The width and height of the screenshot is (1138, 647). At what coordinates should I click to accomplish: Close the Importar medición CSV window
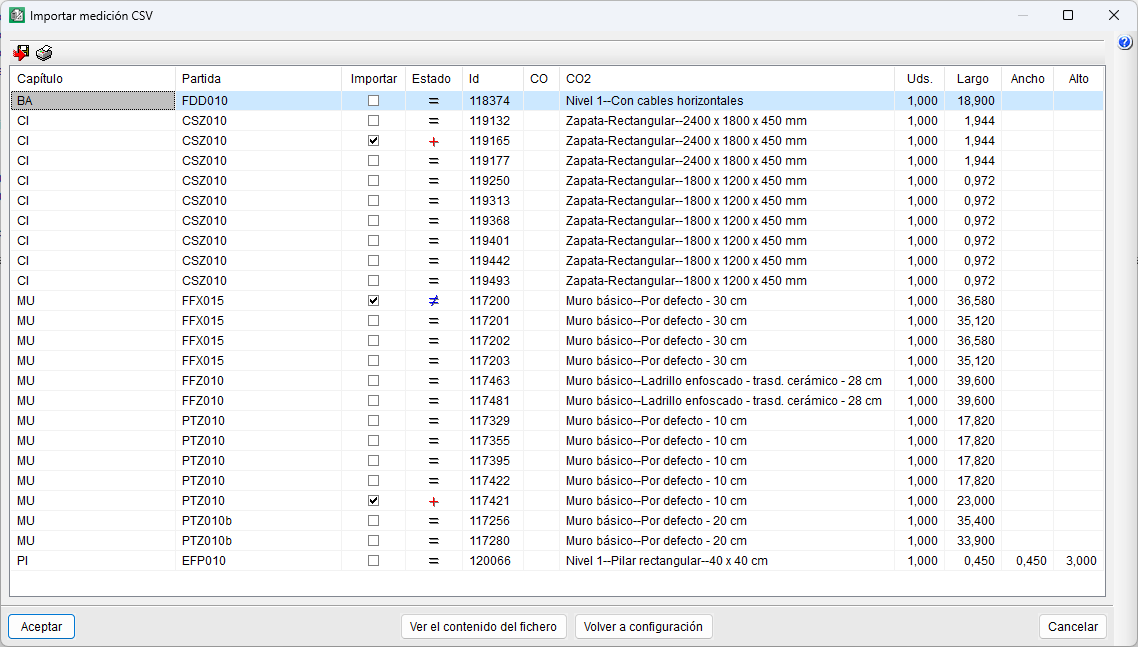pos(1114,15)
